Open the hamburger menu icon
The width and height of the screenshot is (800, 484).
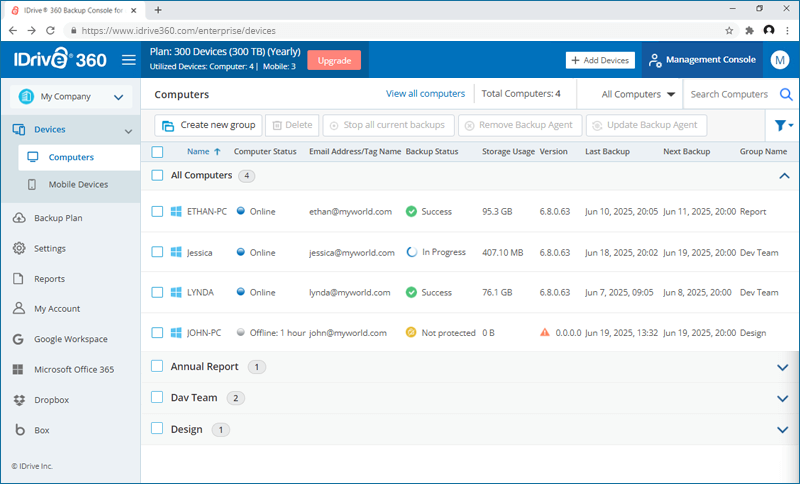[128, 60]
